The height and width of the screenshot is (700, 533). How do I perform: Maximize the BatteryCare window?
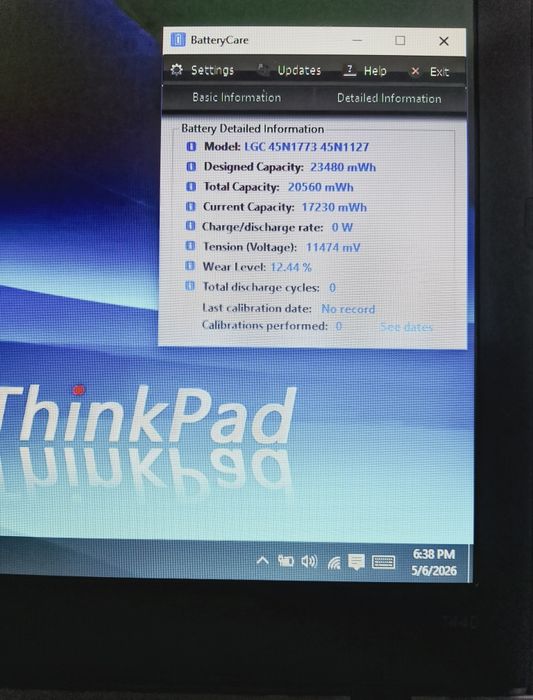(400, 41)
